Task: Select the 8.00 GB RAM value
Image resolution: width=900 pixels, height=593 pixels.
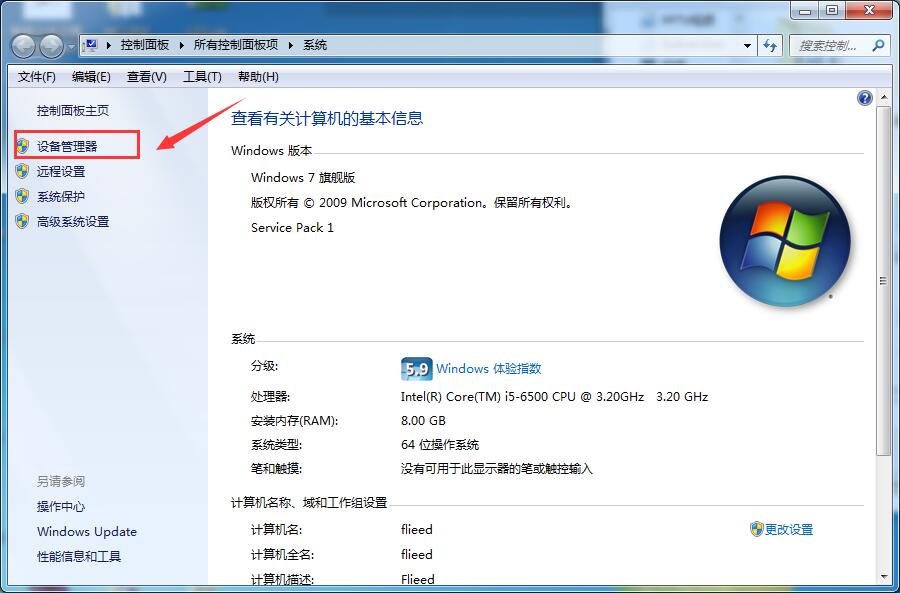Action: (x=423, y=421)
